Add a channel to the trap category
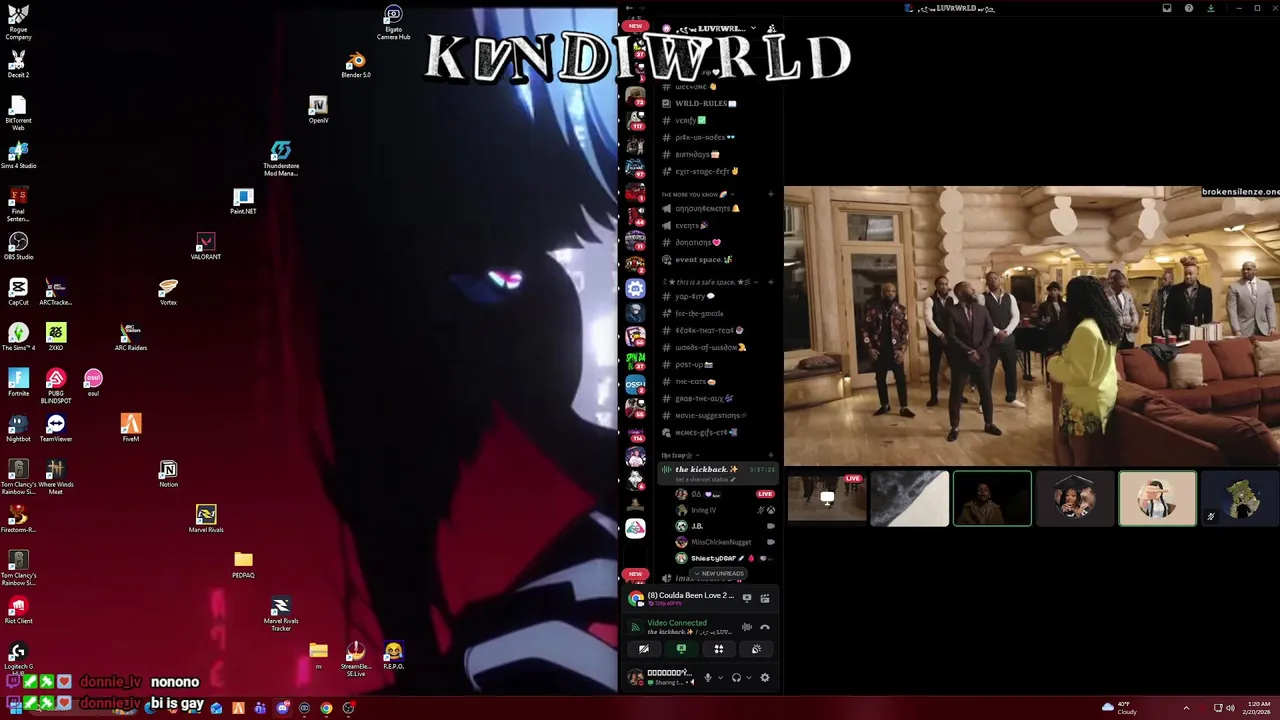 pyautogui.click(x=771, y=456)
